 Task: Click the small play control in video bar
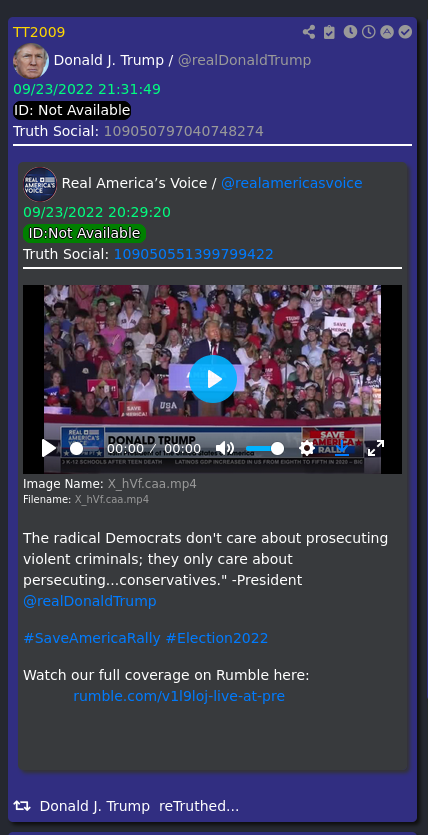[x=48, y=448]
